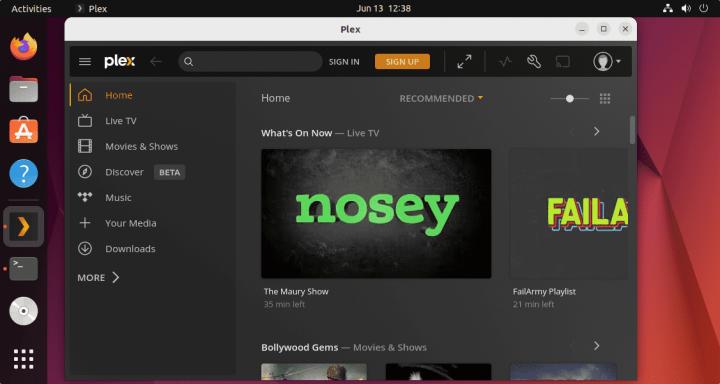Click SIGN IN

click(x=344, y=62)
